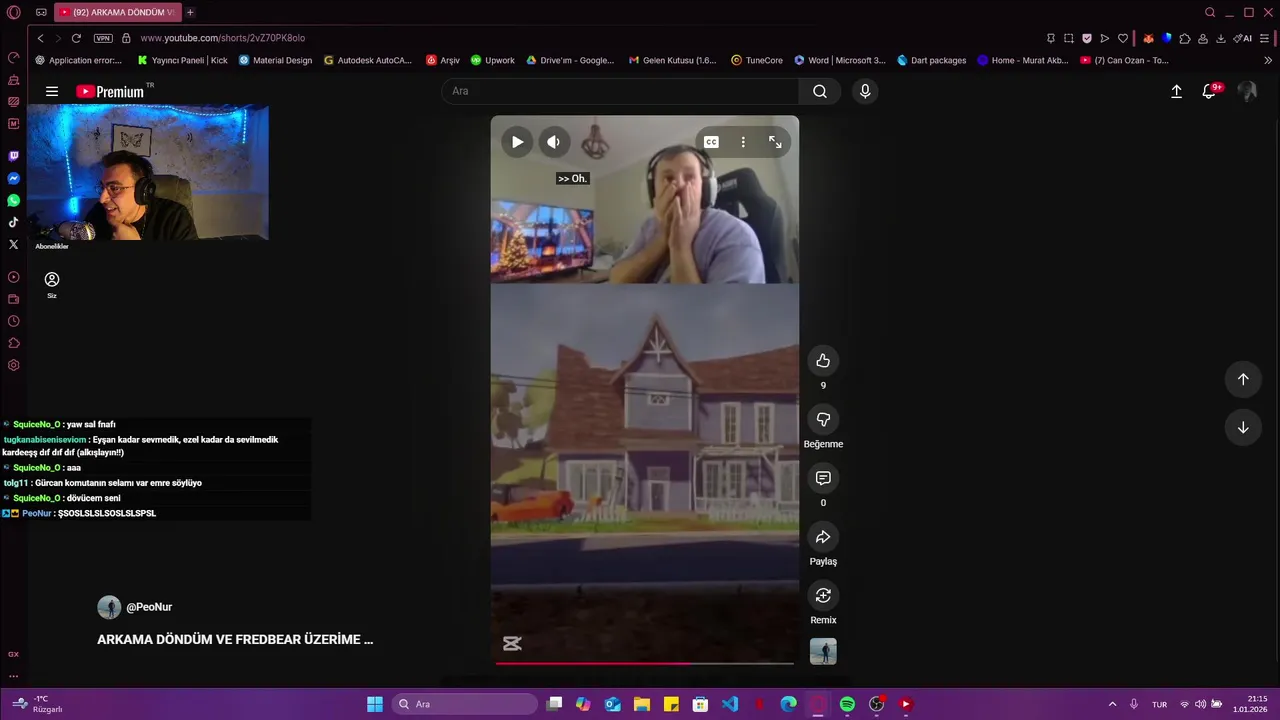
Task: Open the extensions puzzle icon
Action: tap(1185, 38)
